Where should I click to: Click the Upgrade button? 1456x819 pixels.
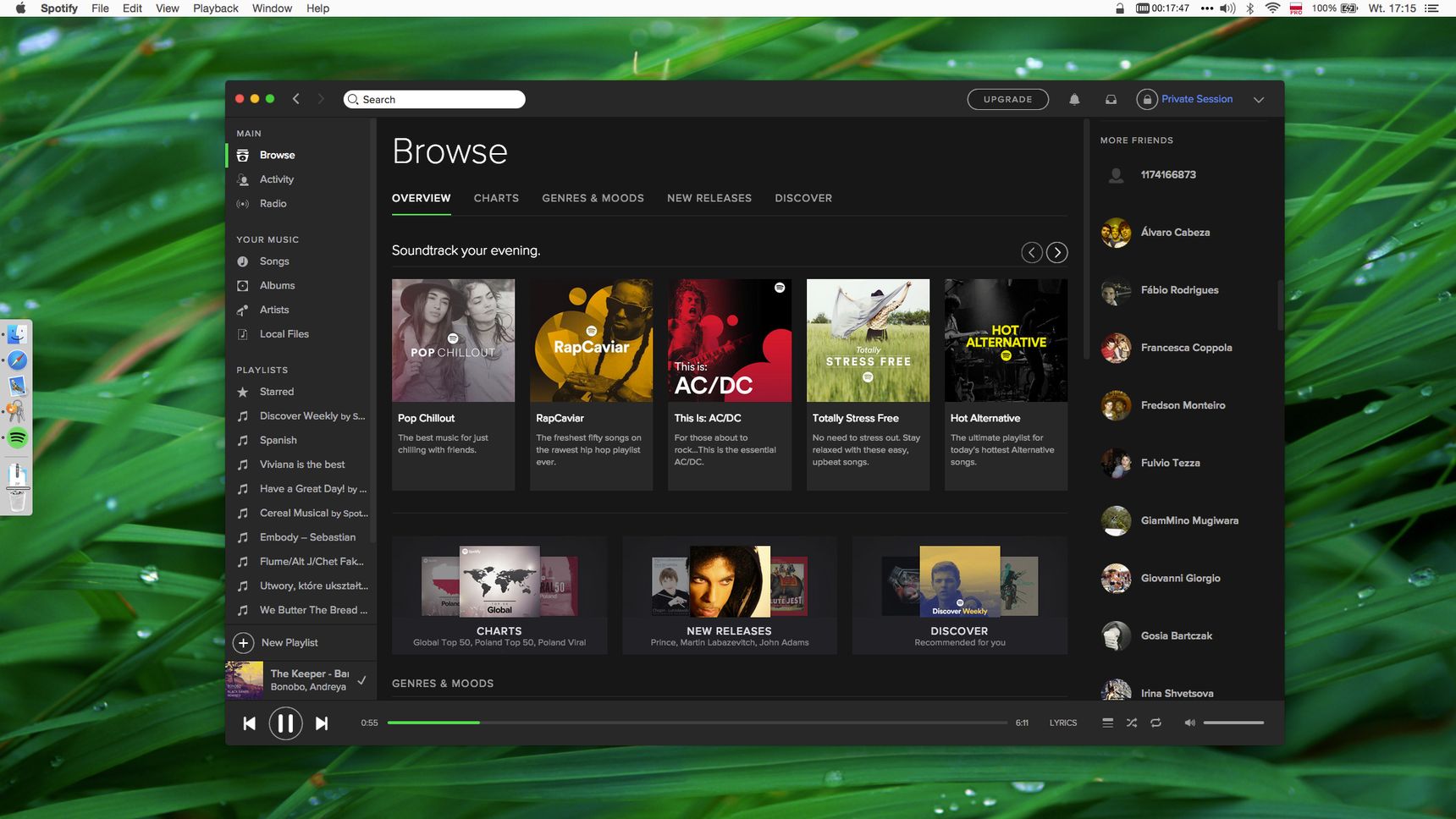[x=1007, y=99]
